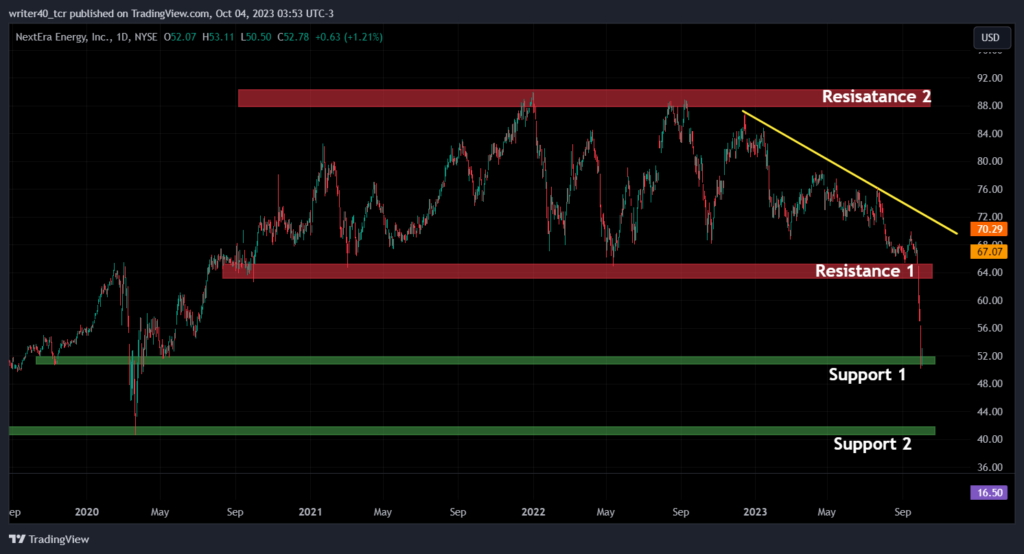Click the high value H53.11
Screen dimensions: 1024x554
coord(218,37)
